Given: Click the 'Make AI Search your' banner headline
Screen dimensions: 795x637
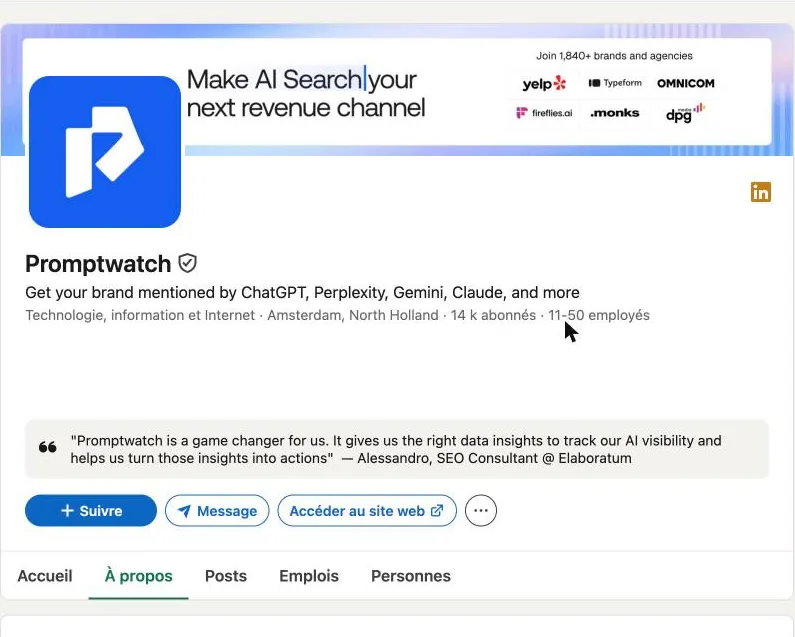Looking at the screenshot, I should pyautogui.click(x=302, y=80).
